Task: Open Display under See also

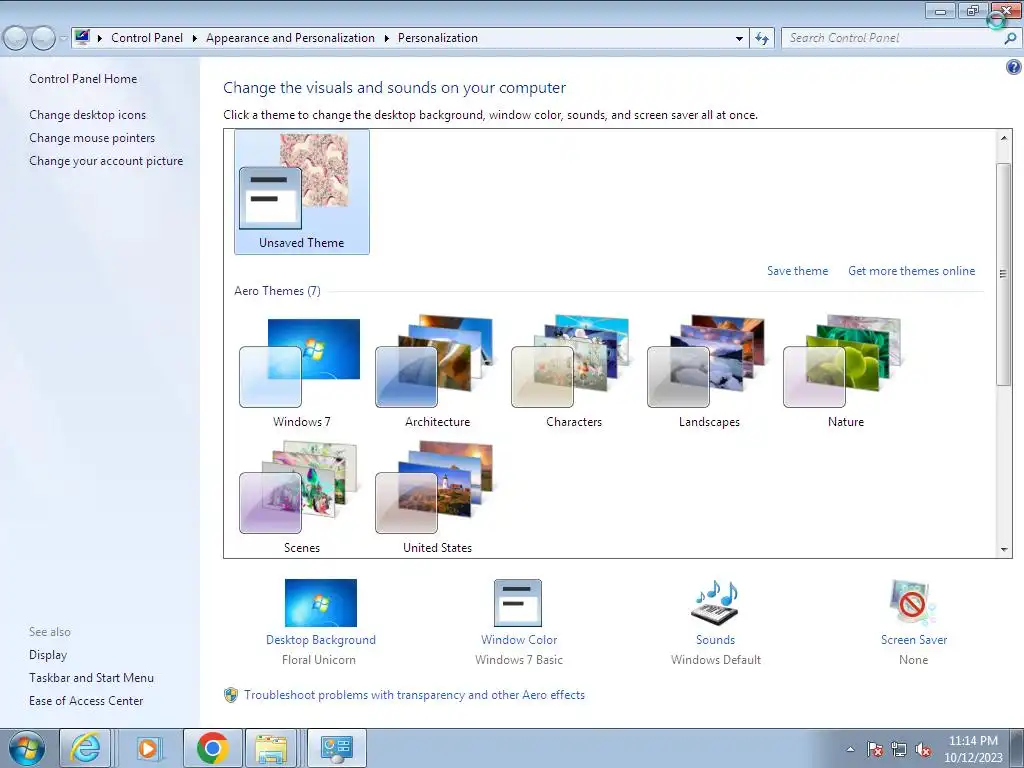Action: click(x=48, y=655)
